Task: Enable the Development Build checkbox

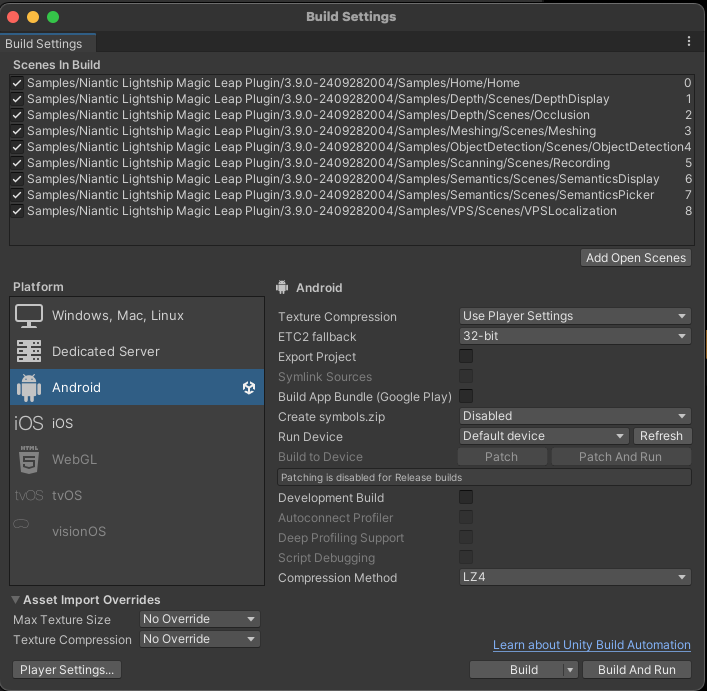Action: 466,498
